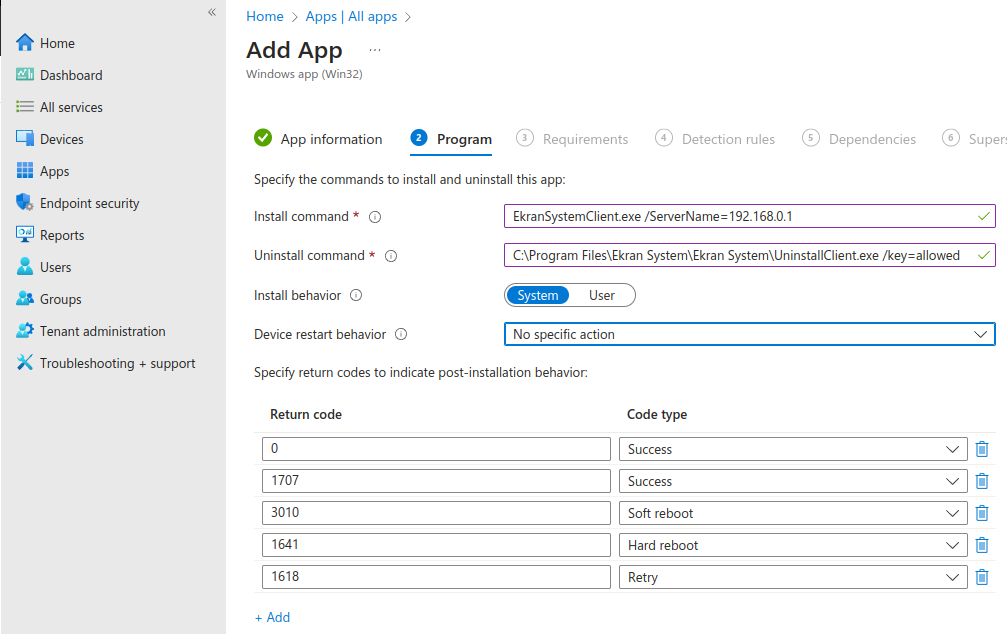
Task: Open Tenant administration in sidebar
Action: 102,331
